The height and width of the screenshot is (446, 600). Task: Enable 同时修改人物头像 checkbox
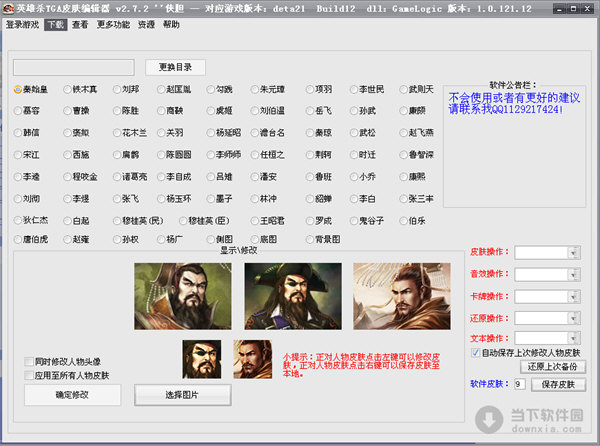(x=28, y=361)
